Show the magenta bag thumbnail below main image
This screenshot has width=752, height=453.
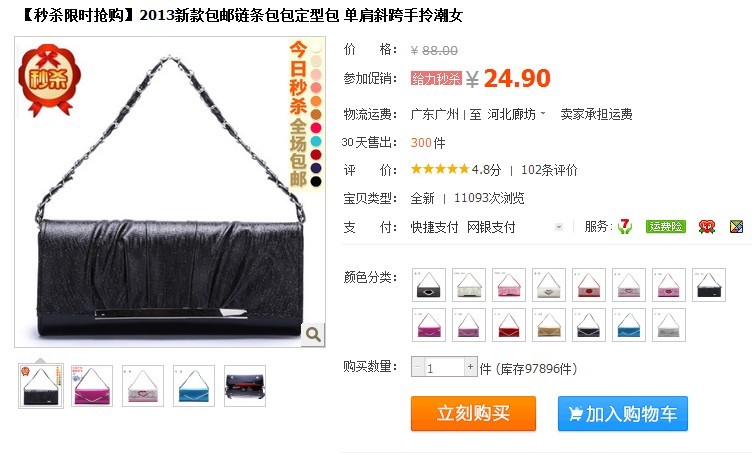[92, 386]
